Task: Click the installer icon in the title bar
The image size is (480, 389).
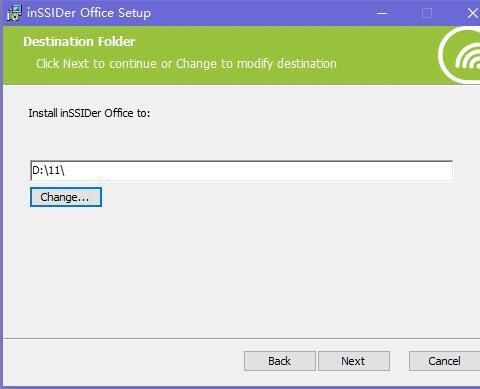Action: [14, 13]
